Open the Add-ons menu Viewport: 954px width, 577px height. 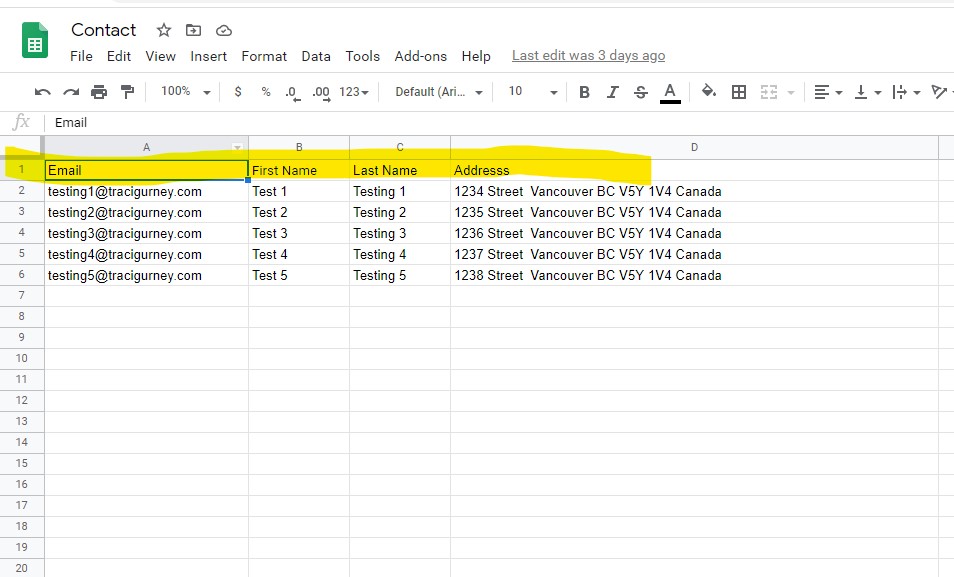coord(421,56)
